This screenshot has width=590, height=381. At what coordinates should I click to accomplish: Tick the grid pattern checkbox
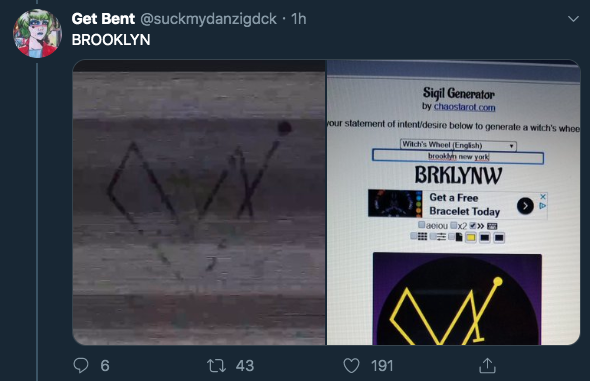click(x=414, y=236)
